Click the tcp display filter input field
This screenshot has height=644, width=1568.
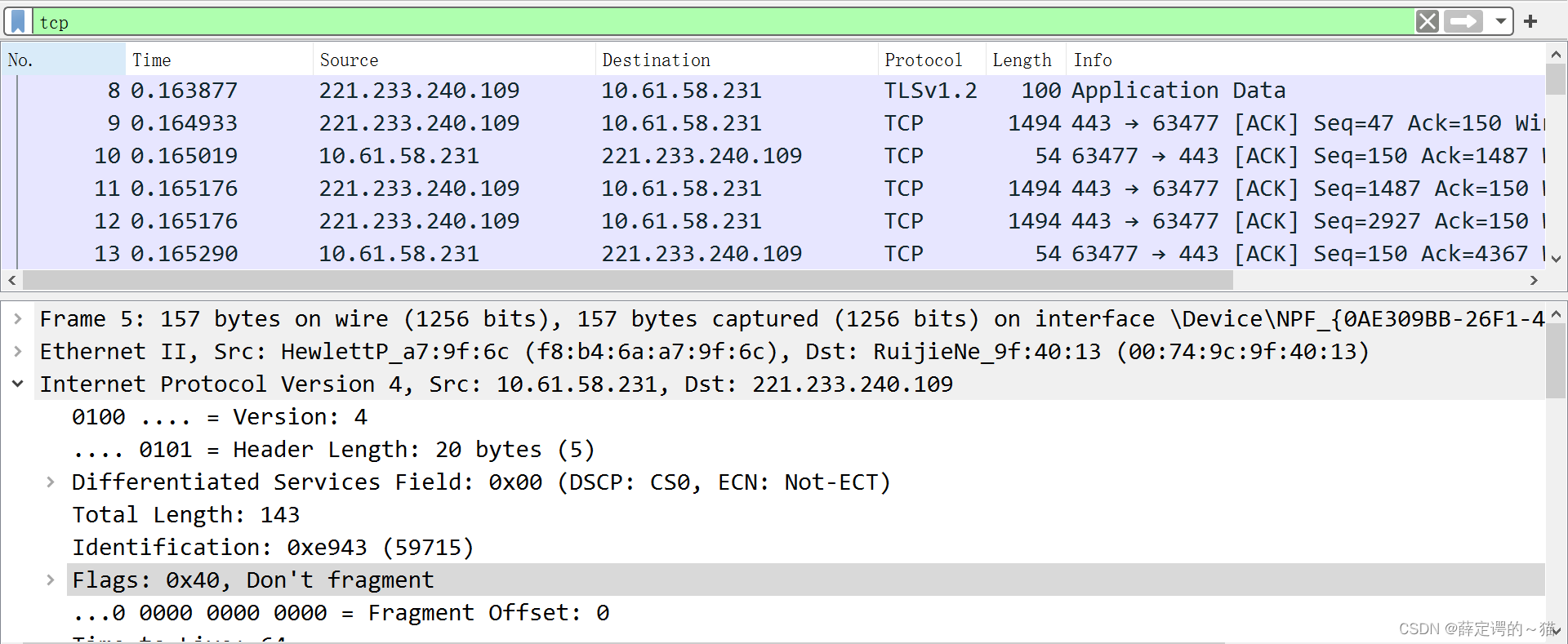[x=723, y=22]
